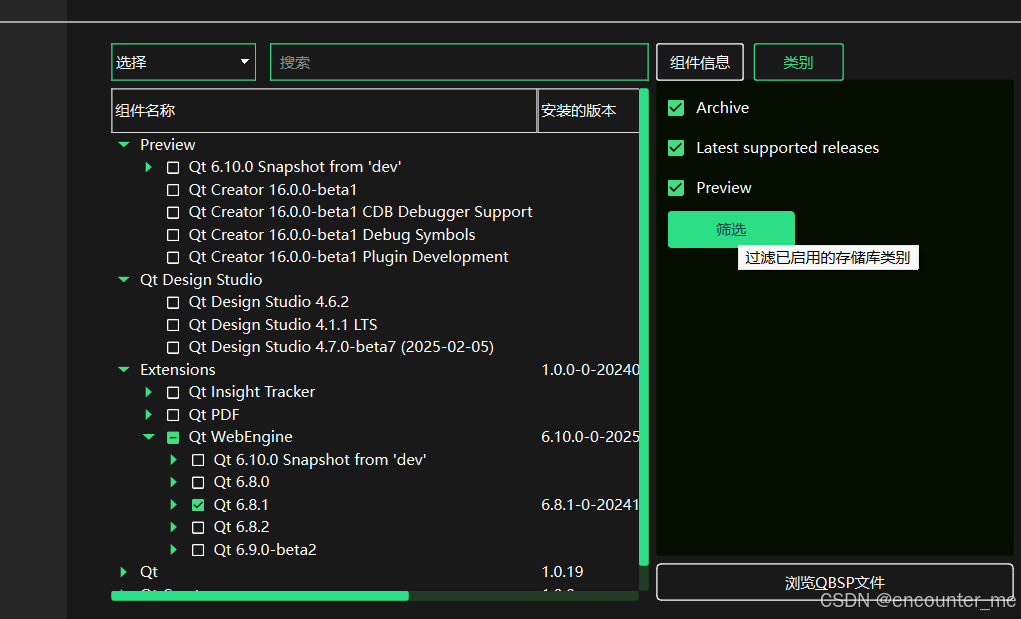Uncheck Latest supported releases checkbox
This screenshot has width=1021, height=619.
(676, 148)
